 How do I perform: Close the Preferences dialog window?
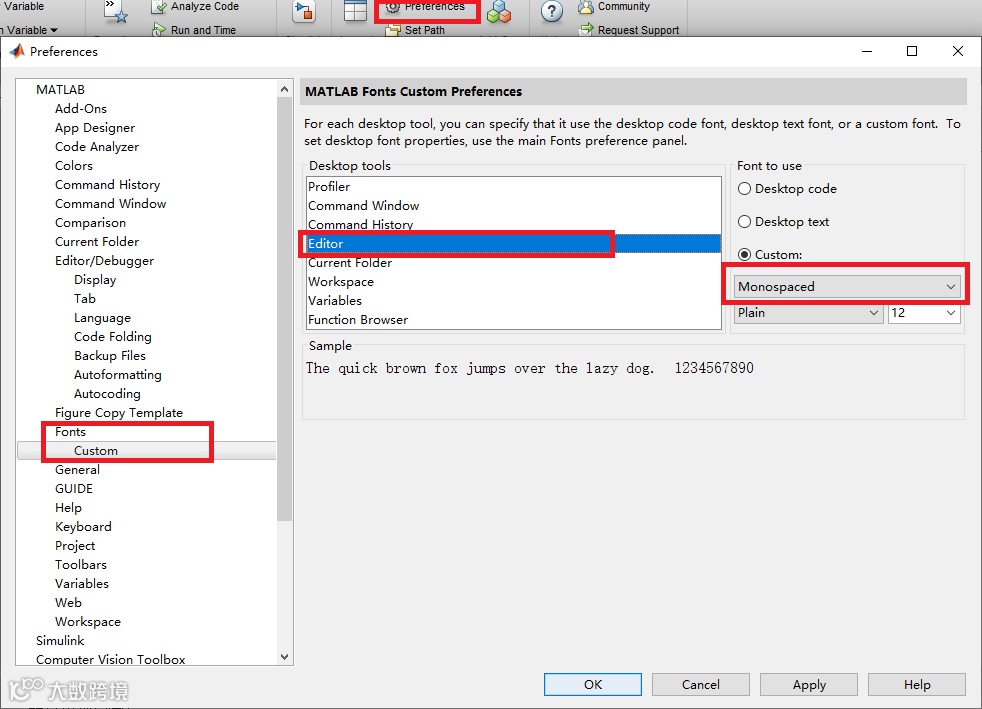coord(958,51)
